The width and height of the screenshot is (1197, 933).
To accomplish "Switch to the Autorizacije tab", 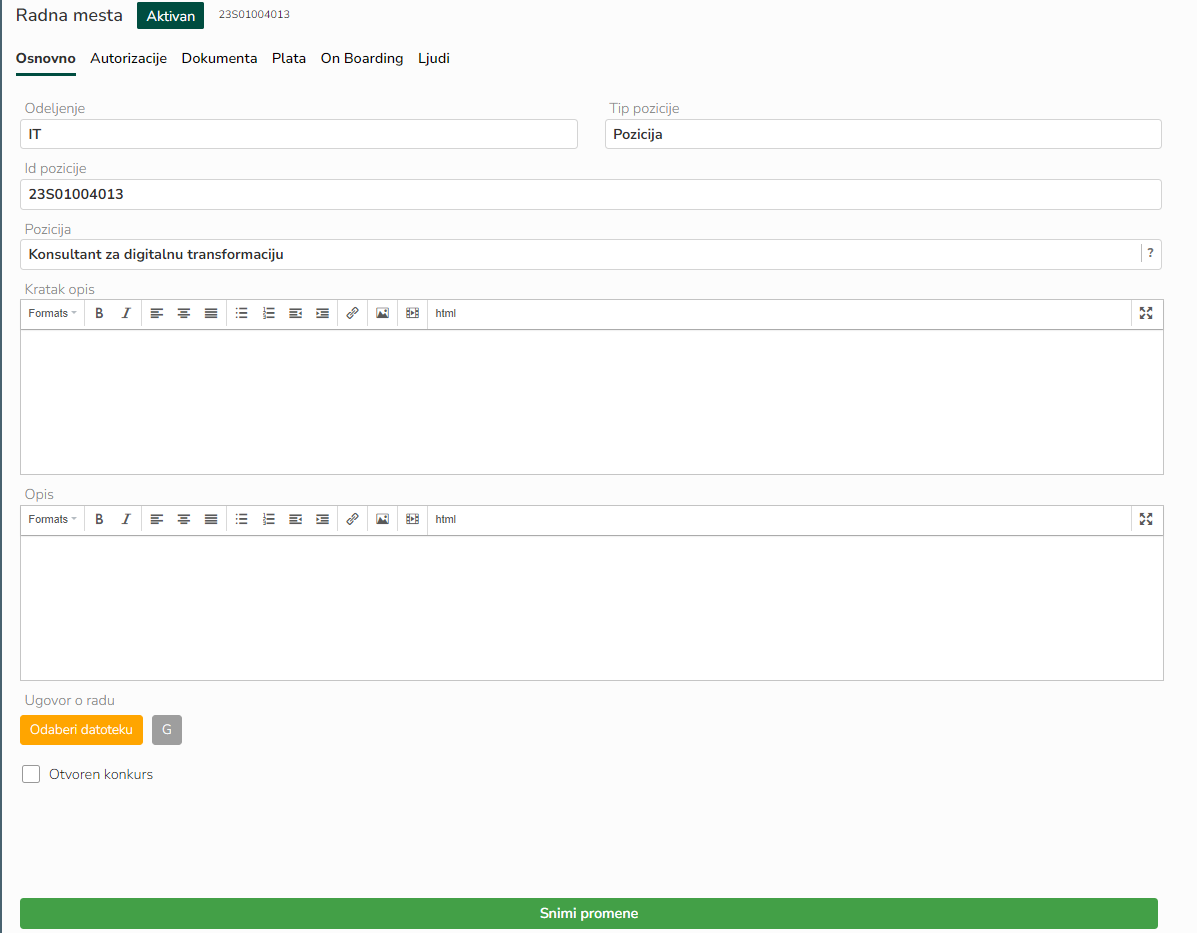I will [128, 58].
